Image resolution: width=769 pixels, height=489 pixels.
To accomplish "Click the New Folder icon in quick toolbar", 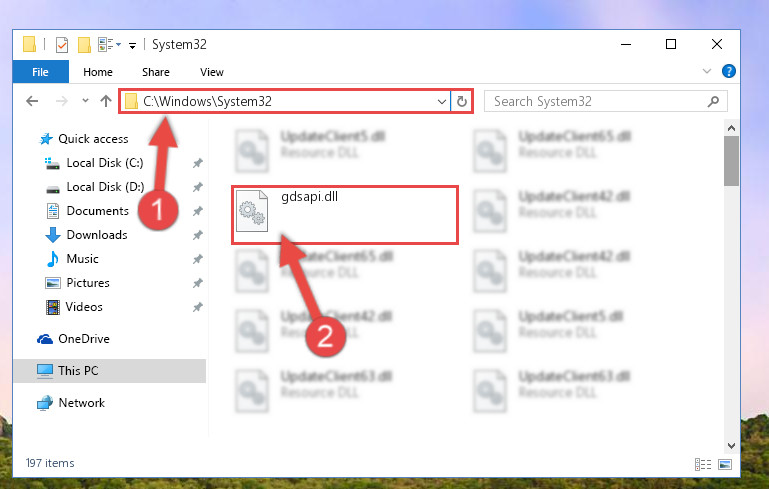I will coord(84,45).
